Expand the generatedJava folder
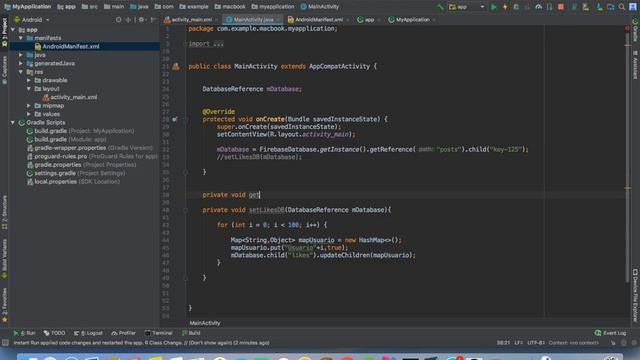 coord(21,63)
